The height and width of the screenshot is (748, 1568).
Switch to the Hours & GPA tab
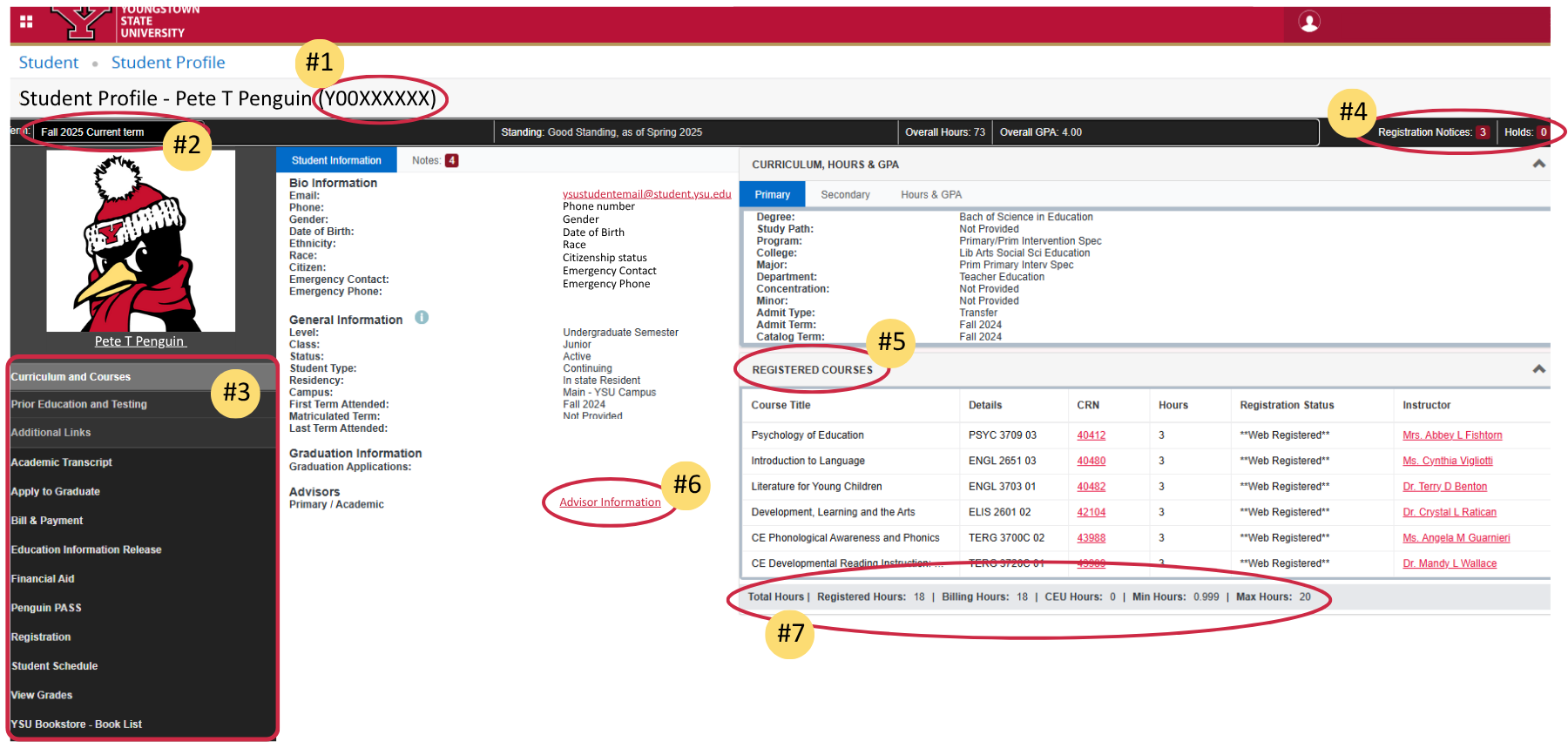930,195
